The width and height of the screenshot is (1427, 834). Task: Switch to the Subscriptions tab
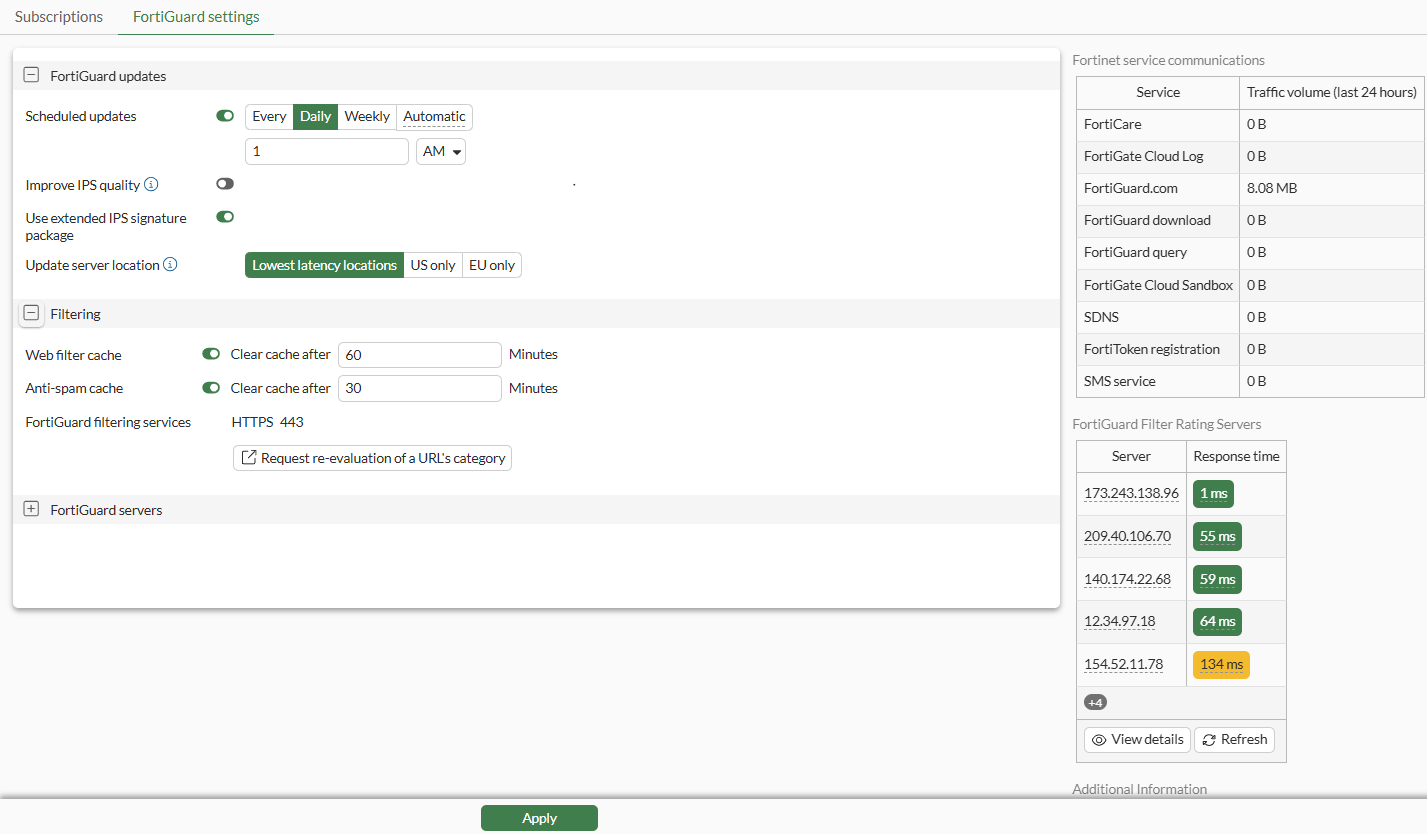click(59, 17)
